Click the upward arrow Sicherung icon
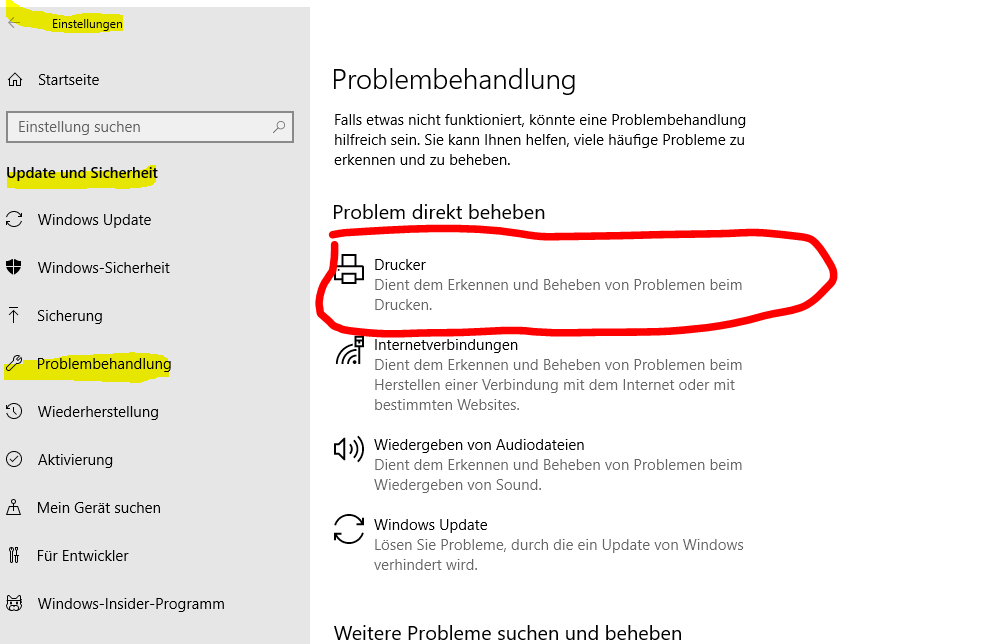This screenshot has height=644, width=998. pyautogui.click(x=13, y=315)
